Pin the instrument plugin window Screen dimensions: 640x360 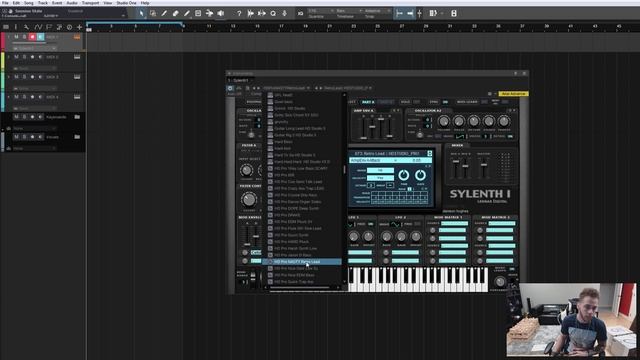point(516,73)
